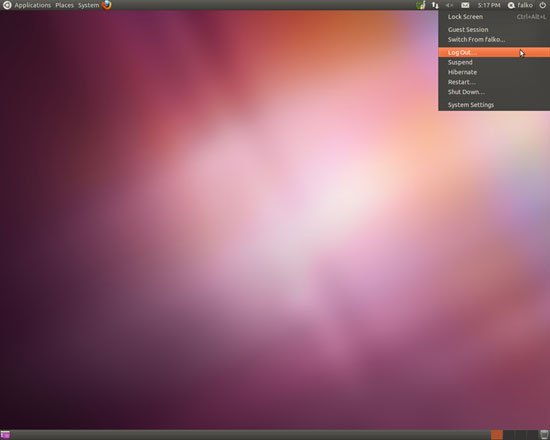Open the mail envelope messaging menu

[465, 5]
